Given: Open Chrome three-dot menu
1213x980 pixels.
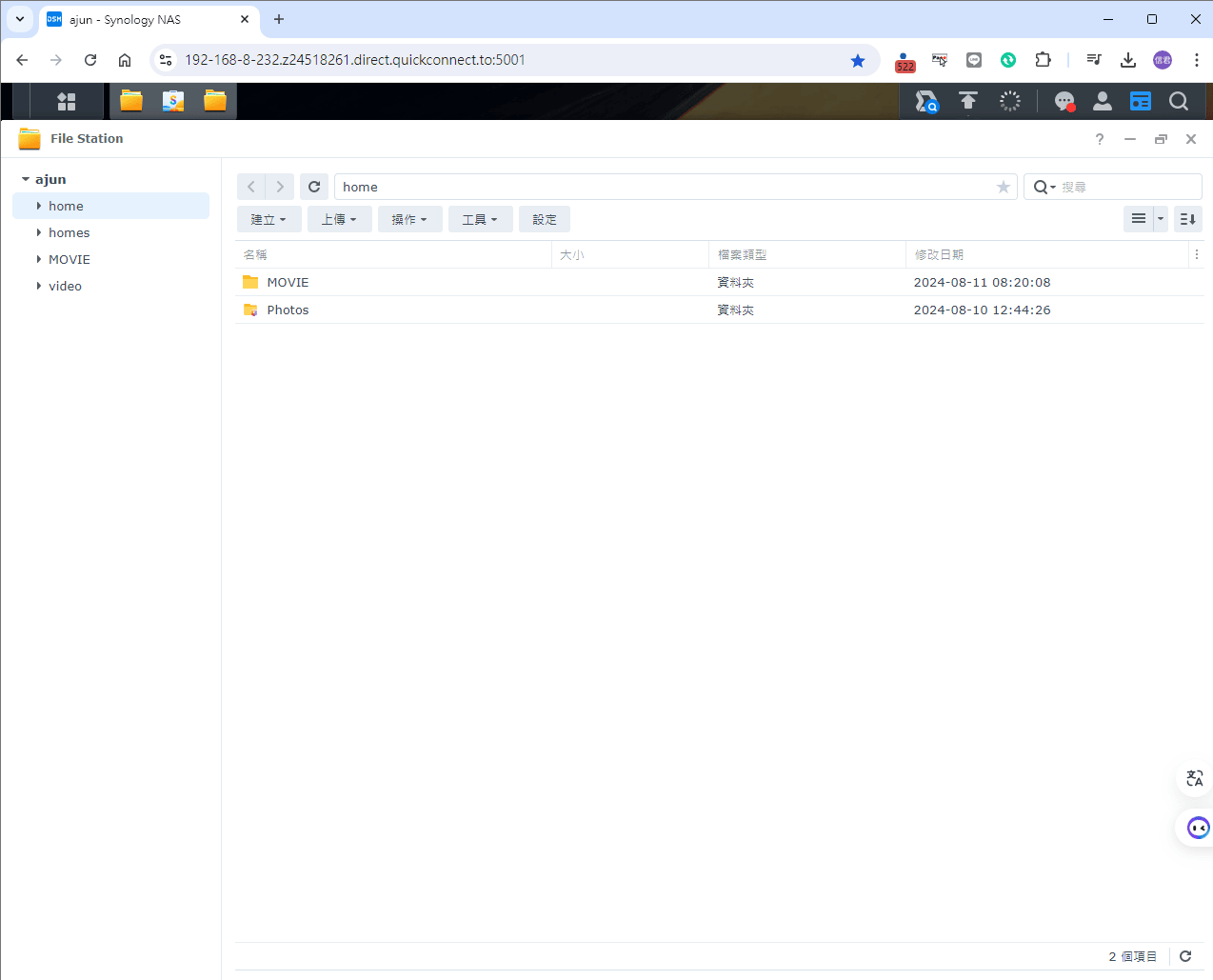Looking at the screenshot, I should coord(1197,60).
